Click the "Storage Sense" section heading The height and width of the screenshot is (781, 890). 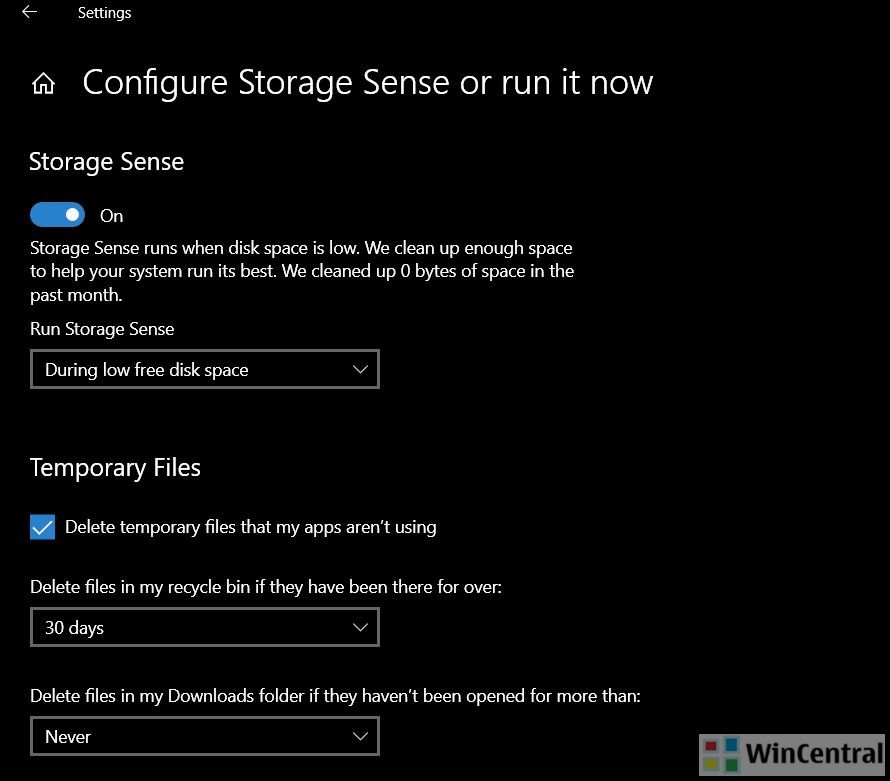[x=106, y=162]
